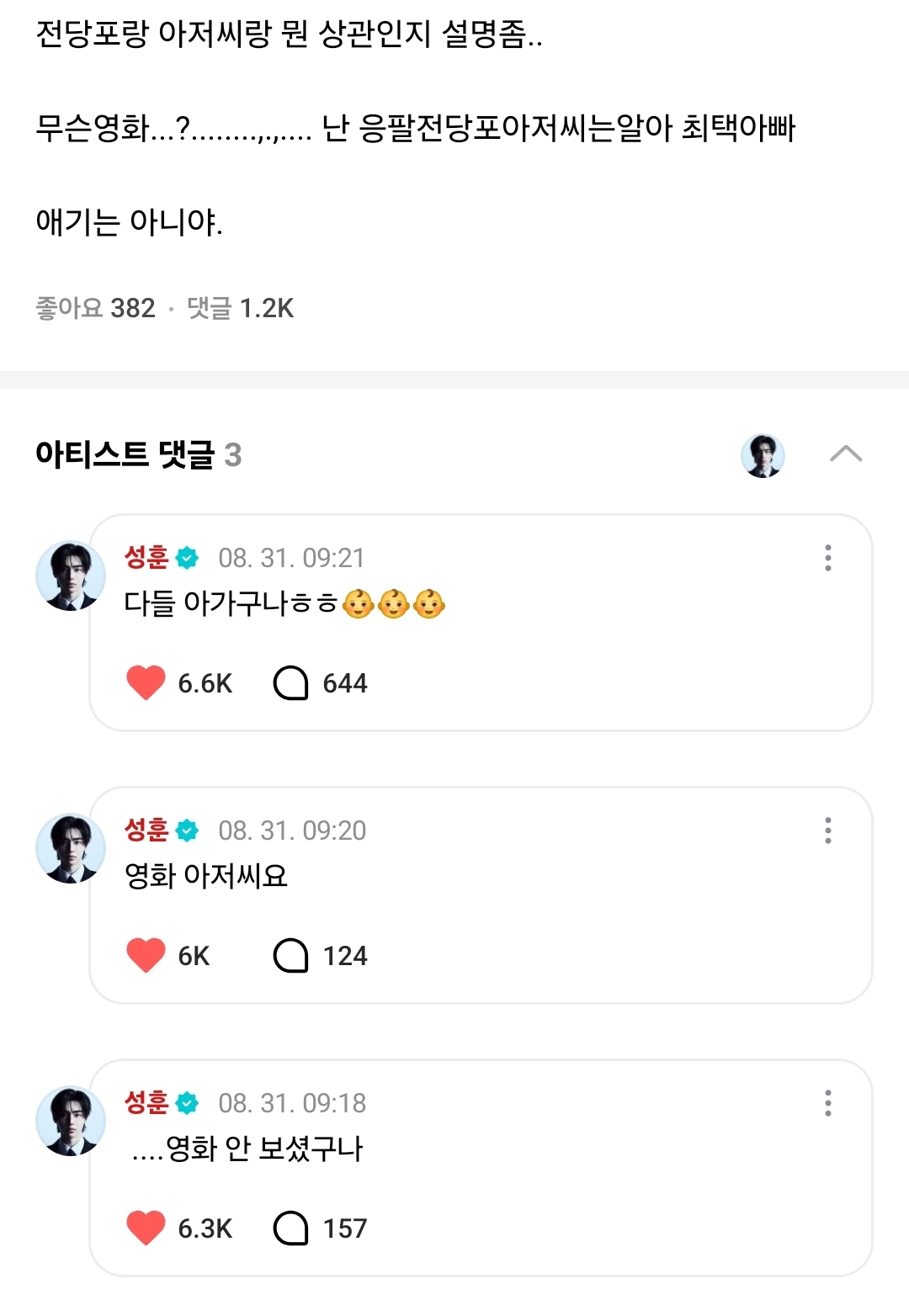Open profile picture on 09:18 comment

(71, 1121)
